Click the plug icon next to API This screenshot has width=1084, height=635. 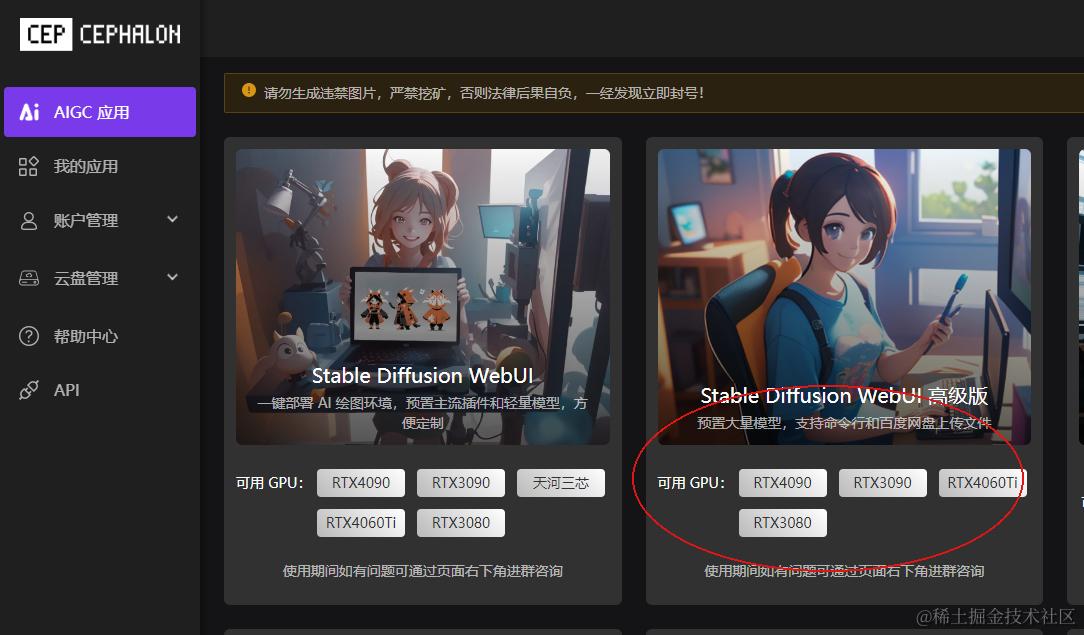tap(28, 390)
